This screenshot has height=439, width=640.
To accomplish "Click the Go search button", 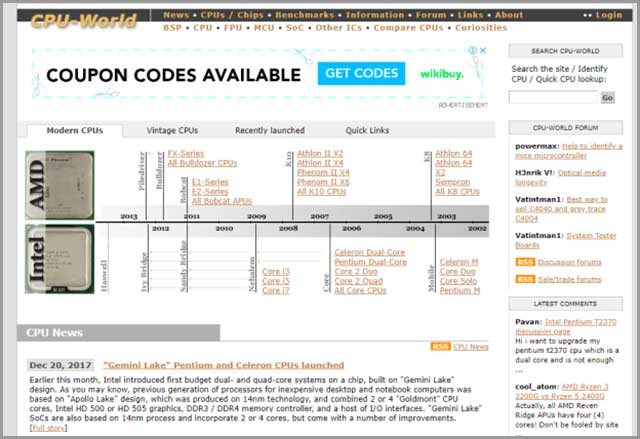I will tap(607, 98).
